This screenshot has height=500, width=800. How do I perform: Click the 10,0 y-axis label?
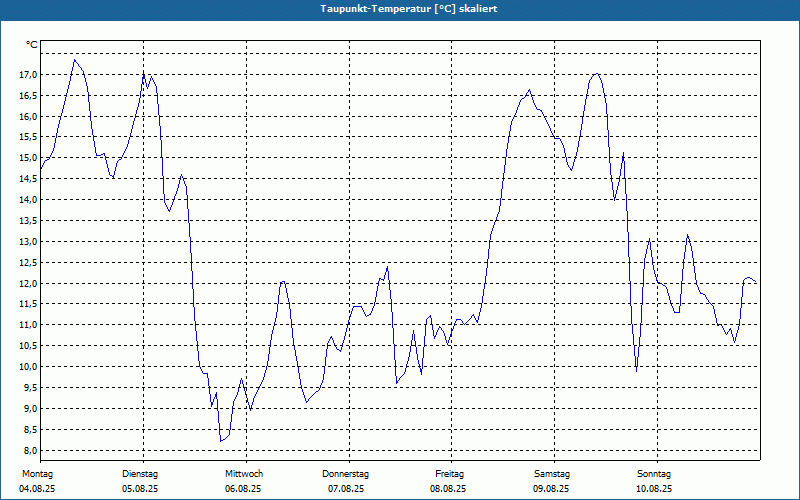click(x=28, y=367)
